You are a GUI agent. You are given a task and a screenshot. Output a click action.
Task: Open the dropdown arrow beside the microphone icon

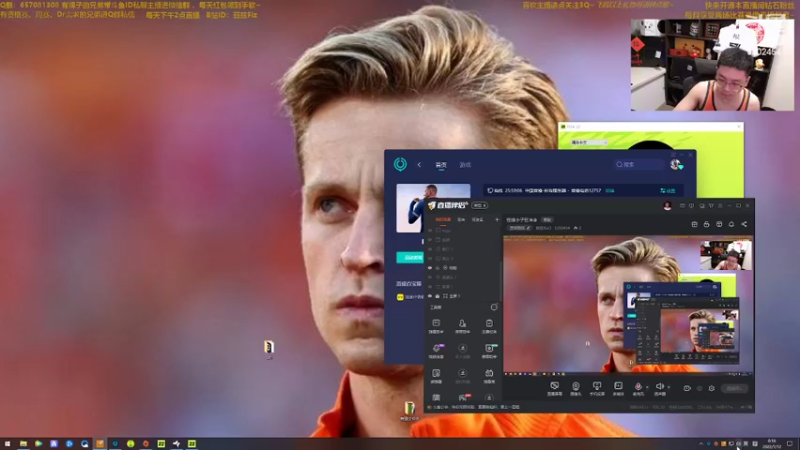pos(647,387)
